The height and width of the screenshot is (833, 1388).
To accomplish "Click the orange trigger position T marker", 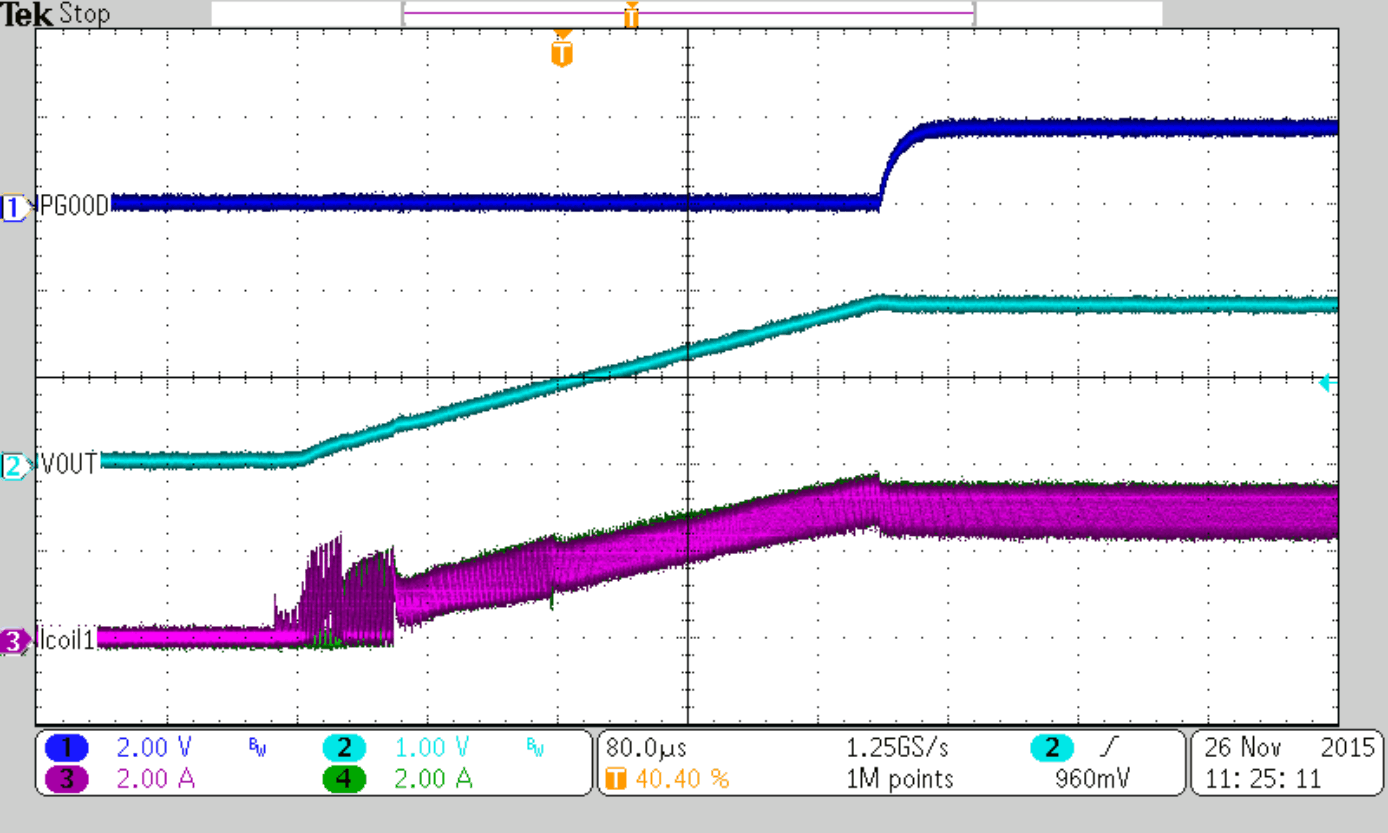I will pyautogui.click(x=562, y=49).
